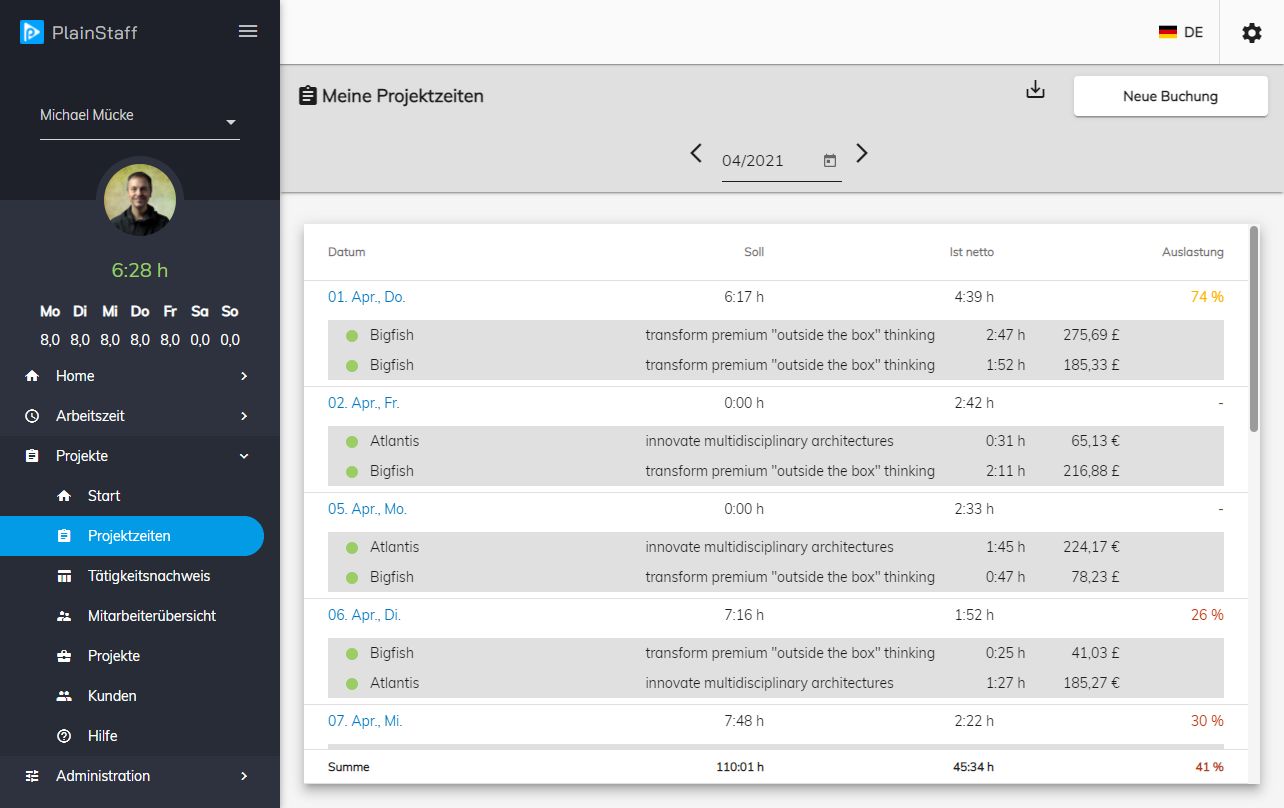Click the download export icon
1284x808 pixels.
click(x=1035, y=90)
